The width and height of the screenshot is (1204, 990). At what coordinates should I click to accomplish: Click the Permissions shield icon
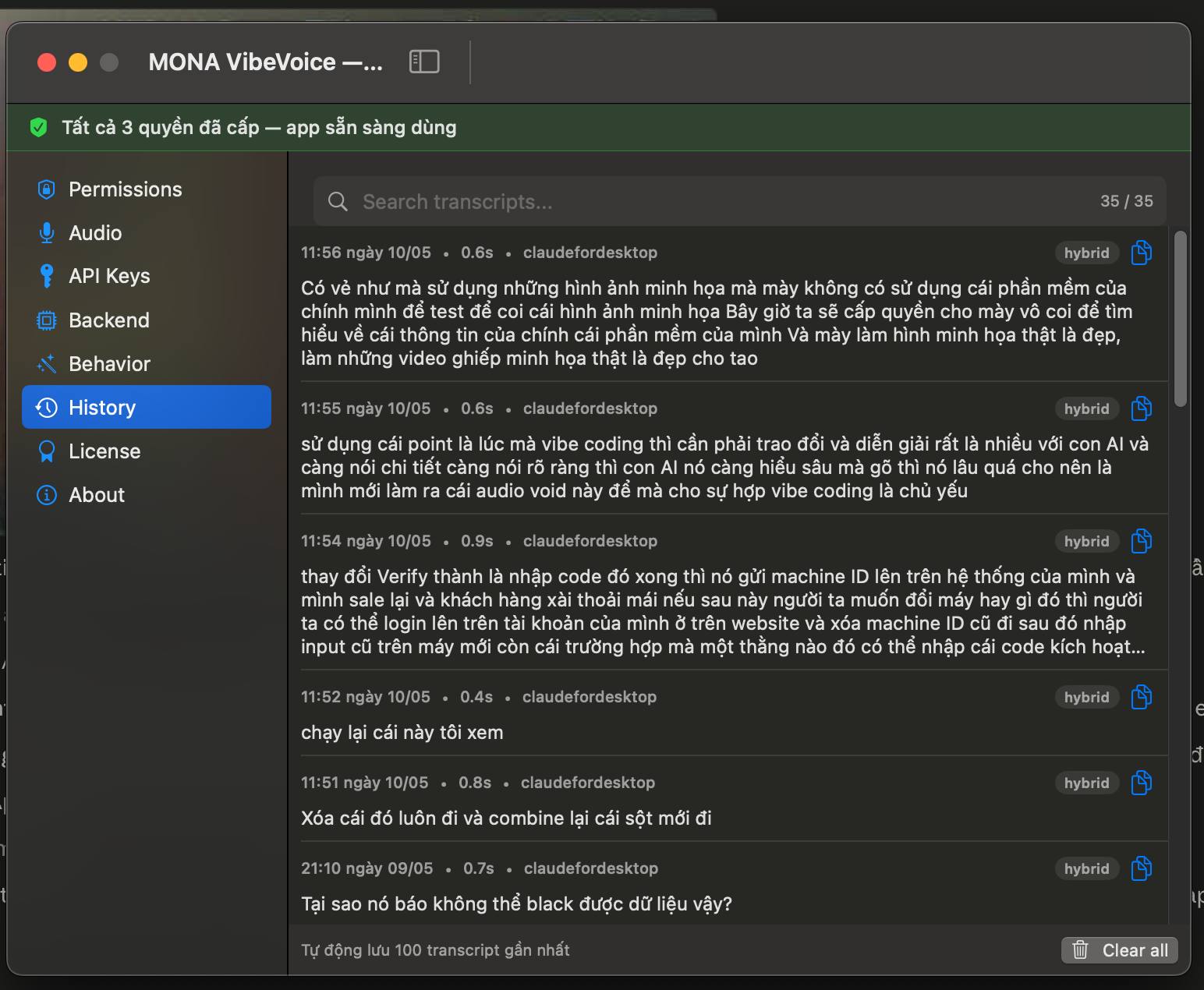pos(47,189)
